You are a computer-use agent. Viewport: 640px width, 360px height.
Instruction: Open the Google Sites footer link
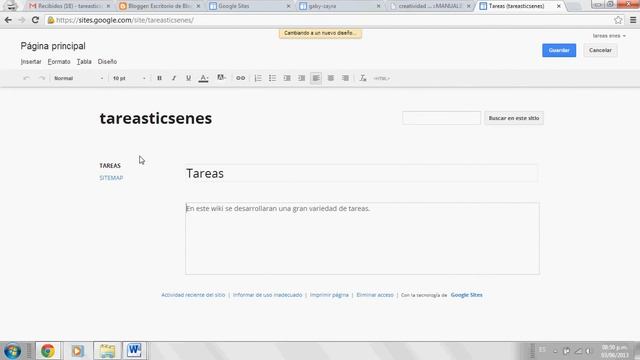(x=467, y=295)
